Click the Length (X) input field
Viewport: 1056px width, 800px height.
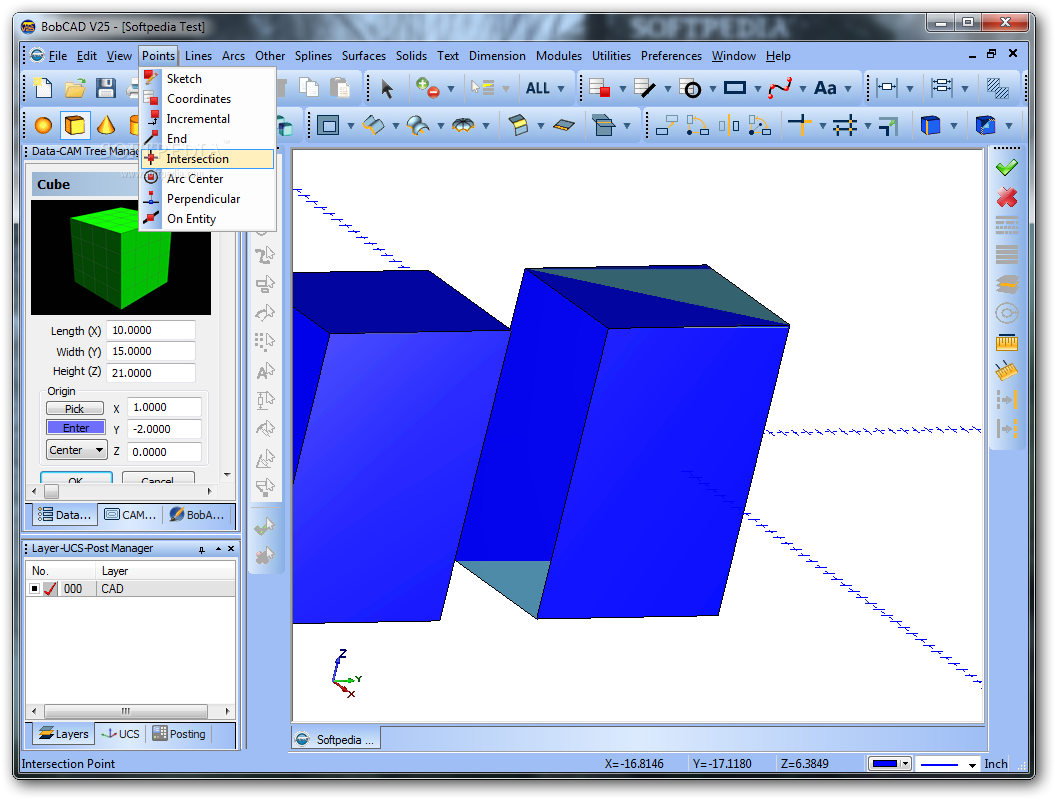coord(151,330)
